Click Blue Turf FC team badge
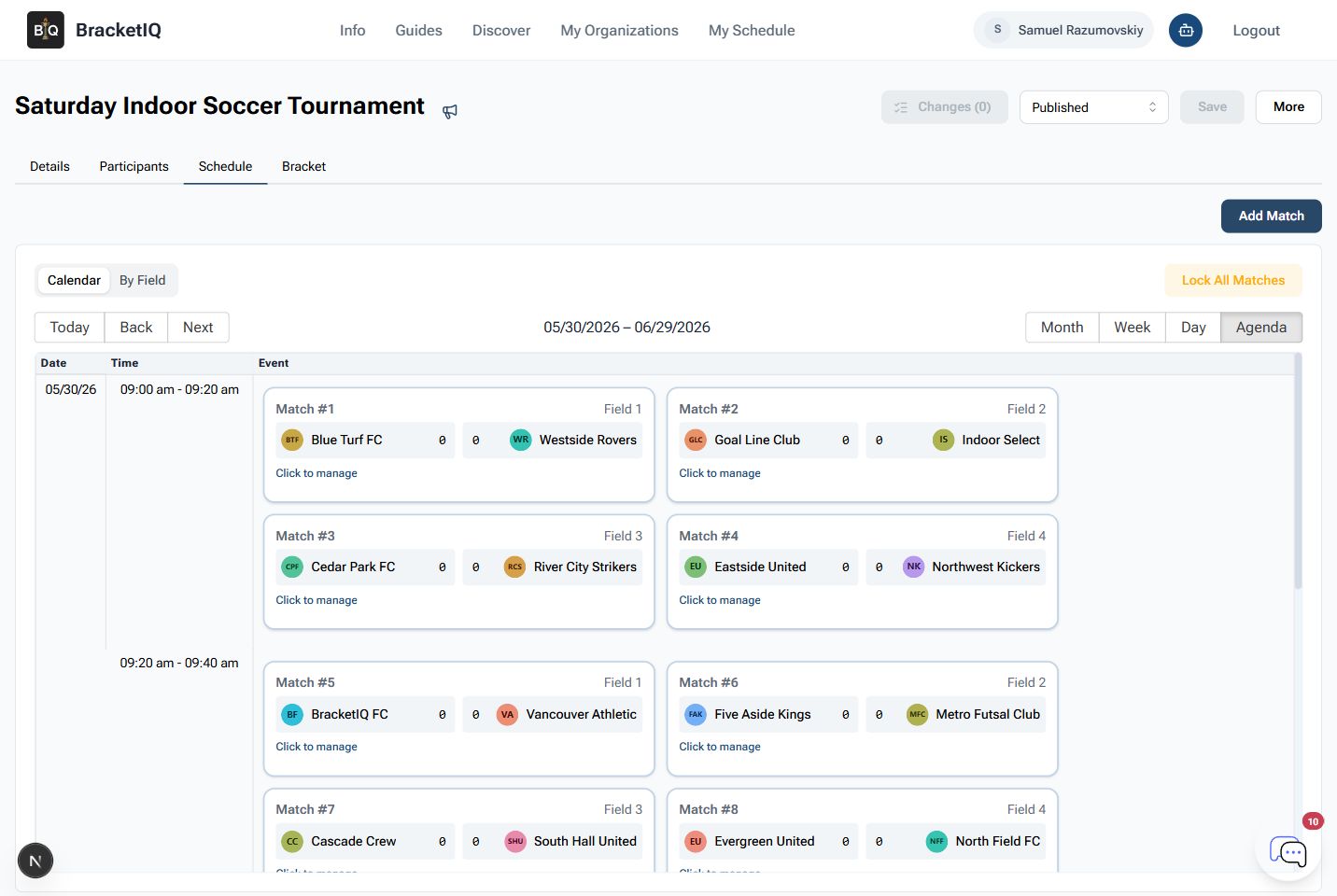This screenshot has width=1337, height=896. [x=292, y=440]
